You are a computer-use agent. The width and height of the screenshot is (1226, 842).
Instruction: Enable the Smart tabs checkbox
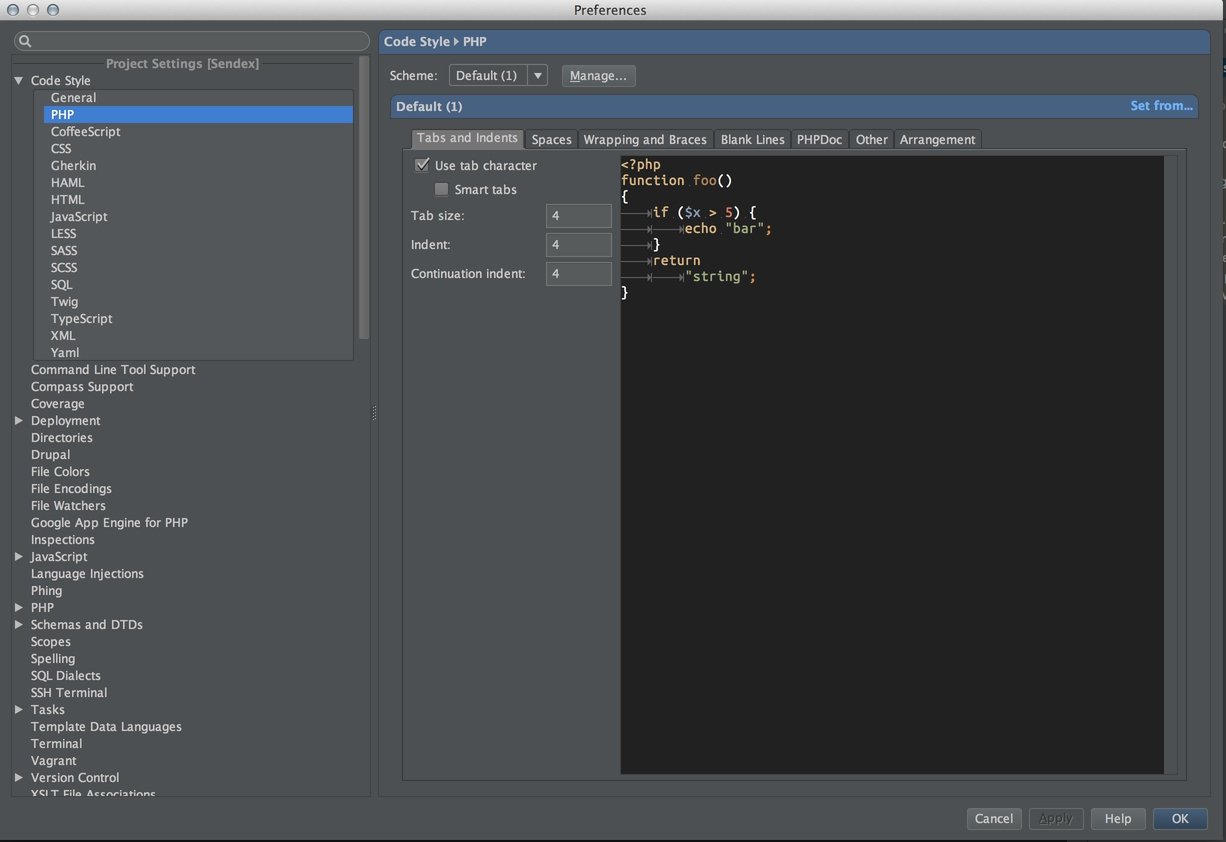[x=441, y=190]
